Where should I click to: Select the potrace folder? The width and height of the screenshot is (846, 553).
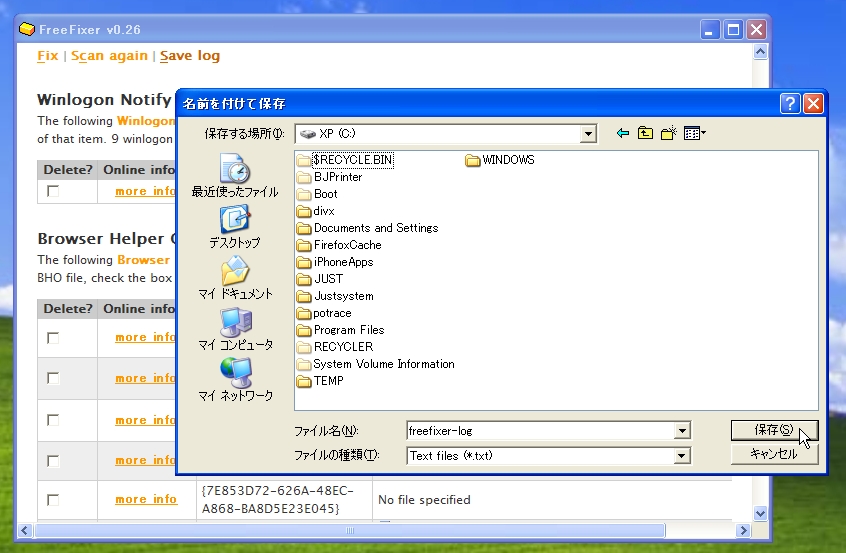point(324,313)
